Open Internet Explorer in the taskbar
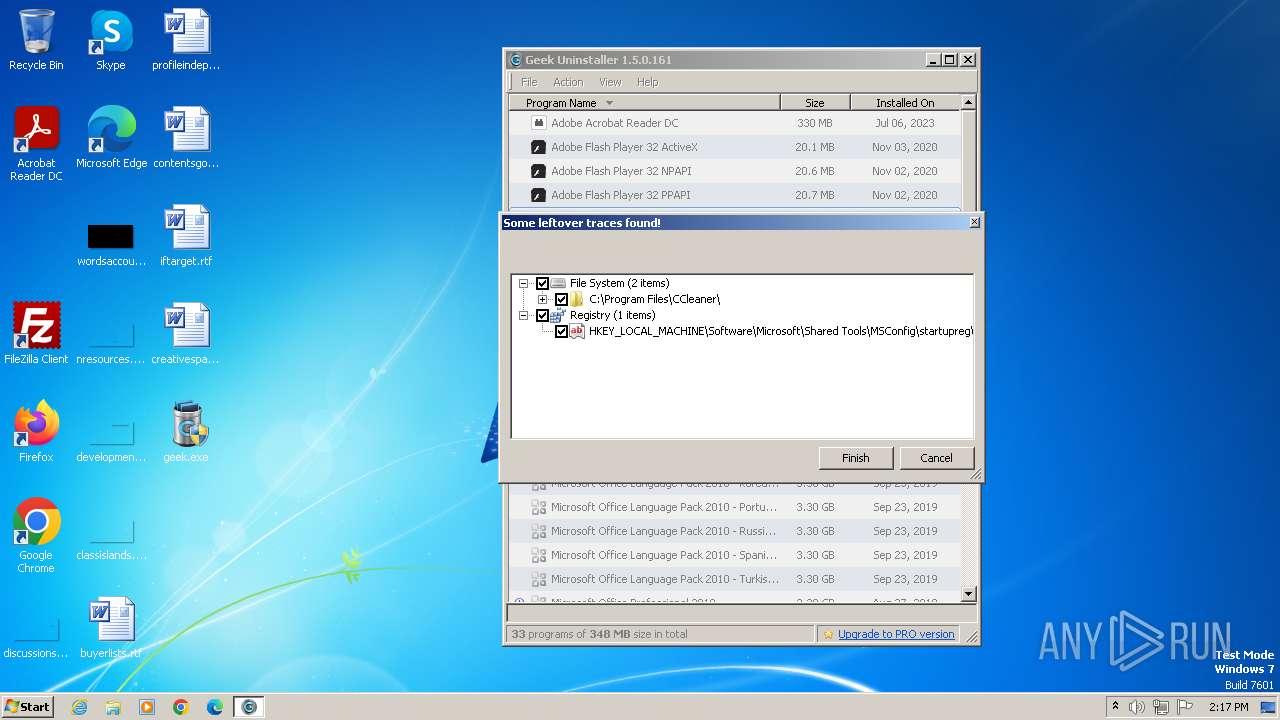The image size is (1280, 720). coord(80,707)
